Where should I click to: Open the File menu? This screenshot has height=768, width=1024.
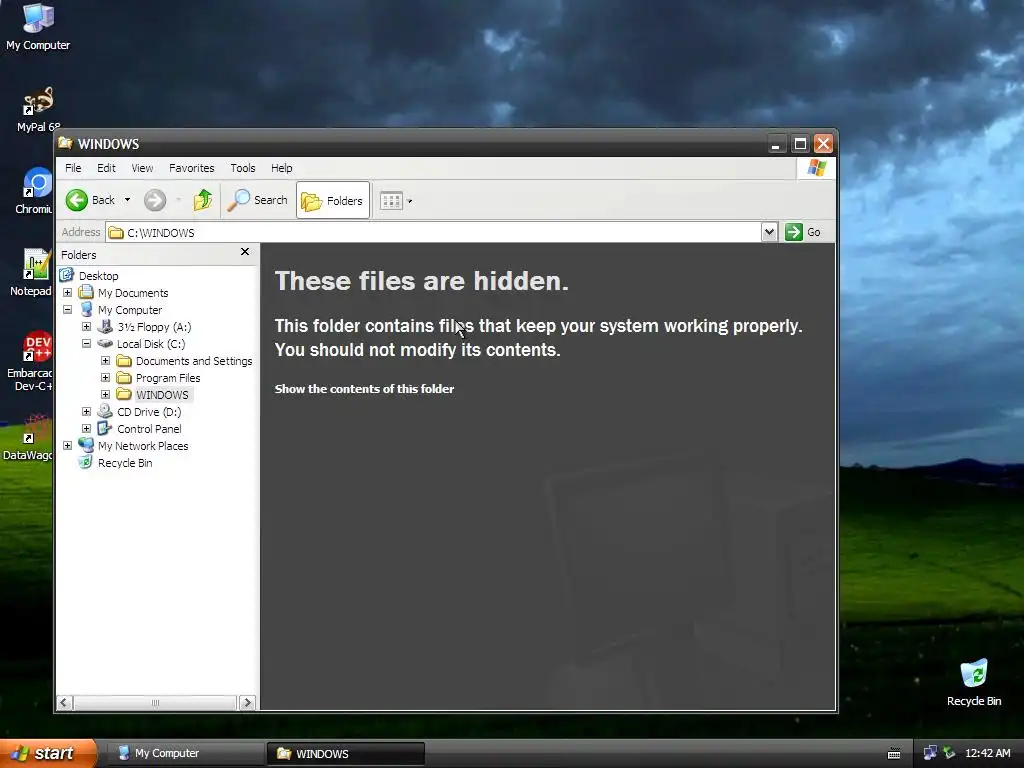click(73, 168)
